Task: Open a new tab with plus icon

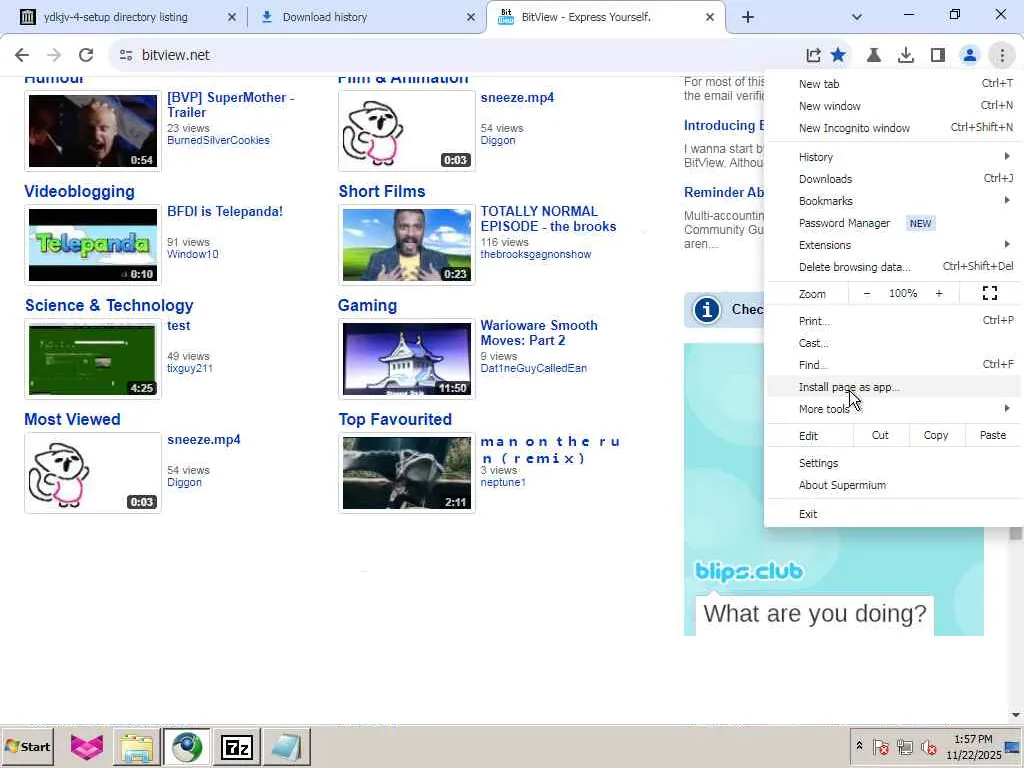Action: pyautogui.click(x=748, y=18)
